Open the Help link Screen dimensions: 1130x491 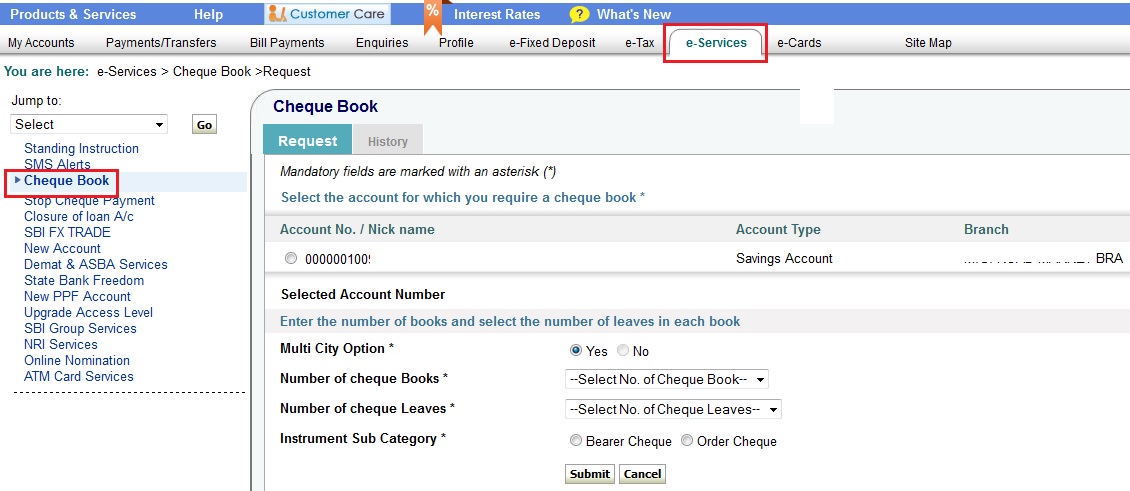(x=208, y=14)
